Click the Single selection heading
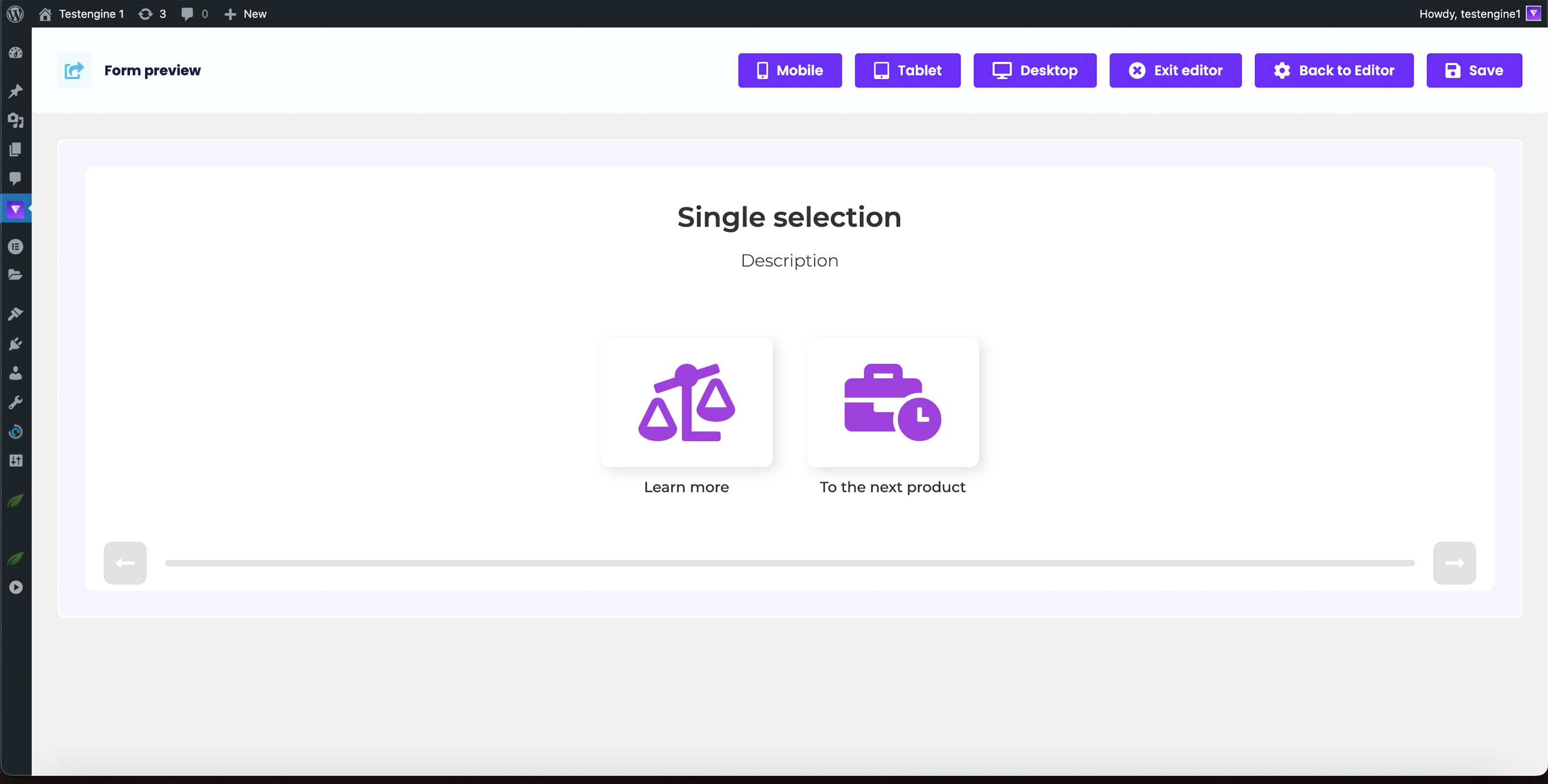 pos(789,217)
